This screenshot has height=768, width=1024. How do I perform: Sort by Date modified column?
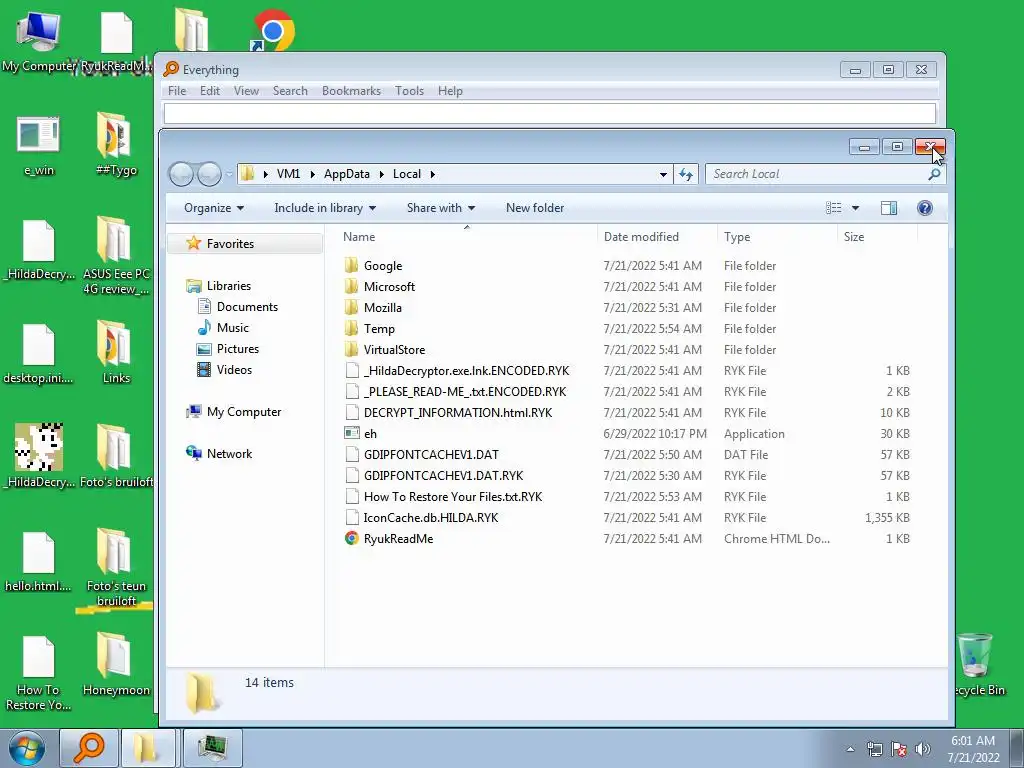[658, 237]
